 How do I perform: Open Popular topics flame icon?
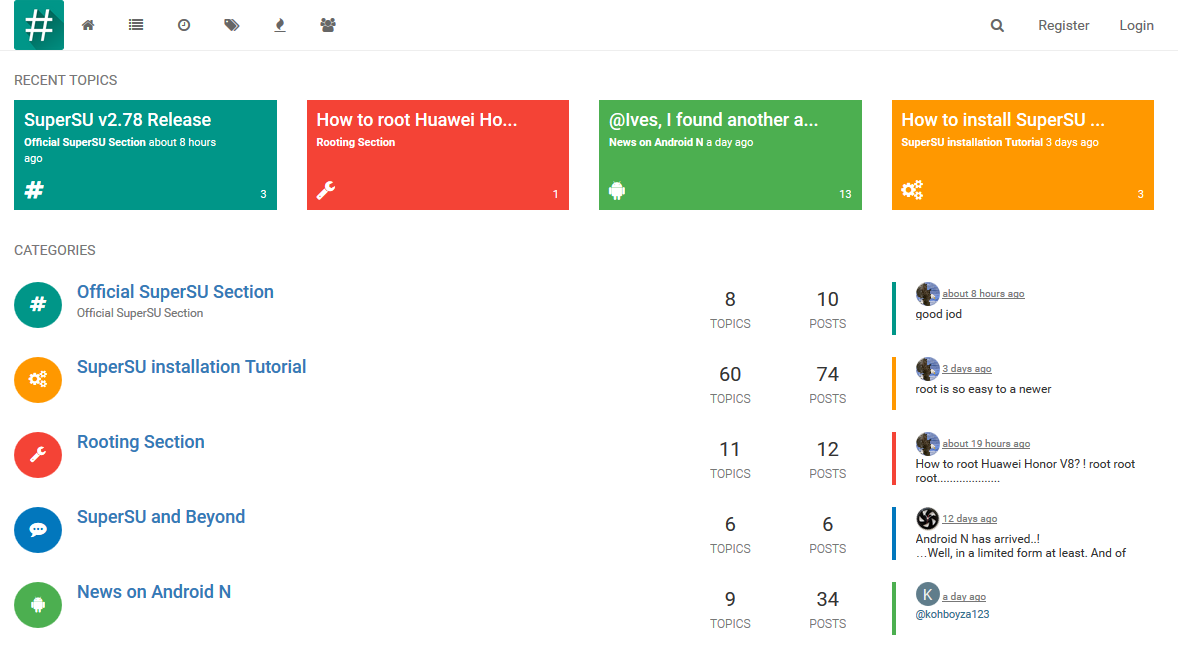(280, 26)
